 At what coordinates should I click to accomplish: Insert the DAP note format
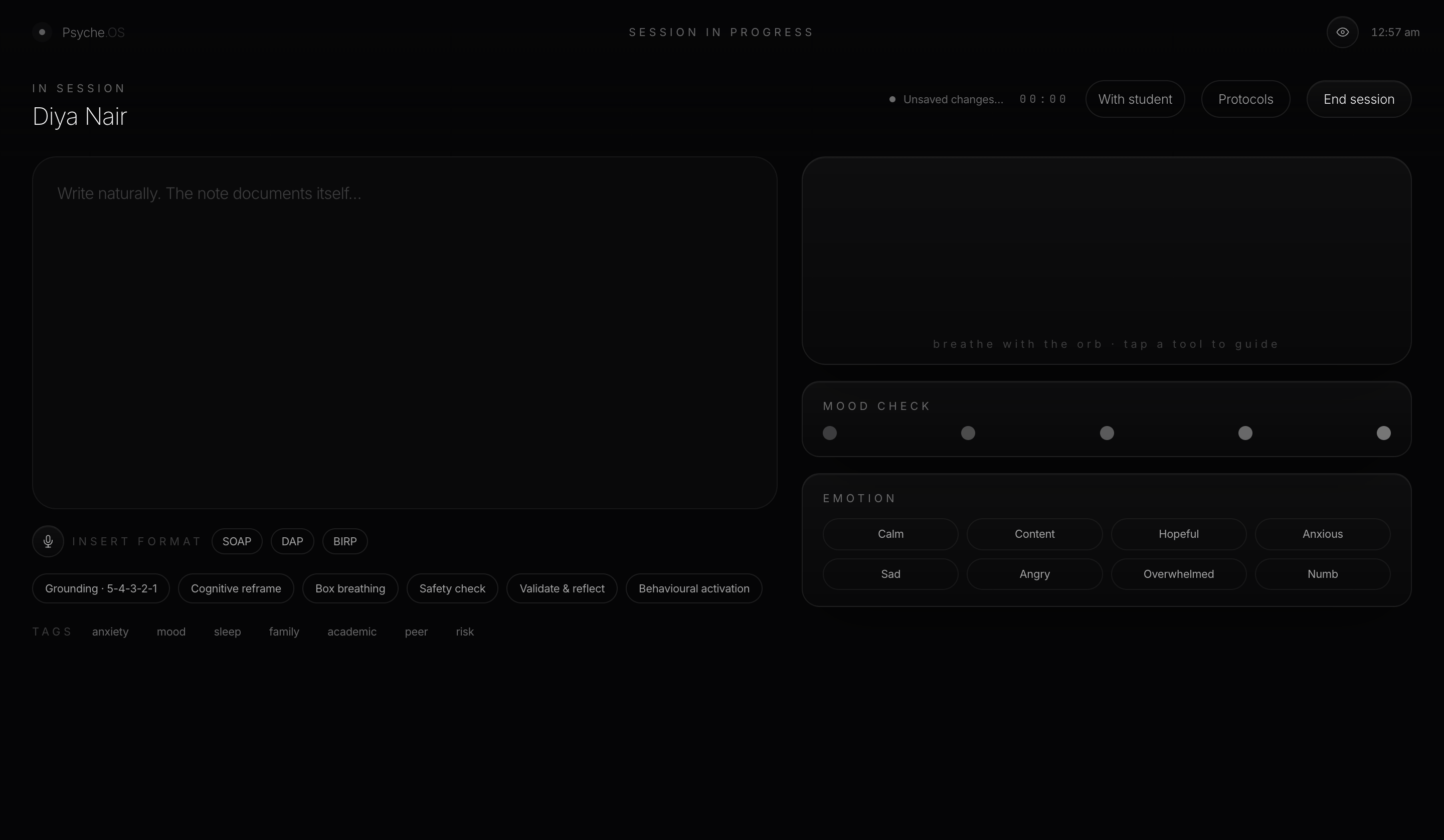[x=292, y=541]
